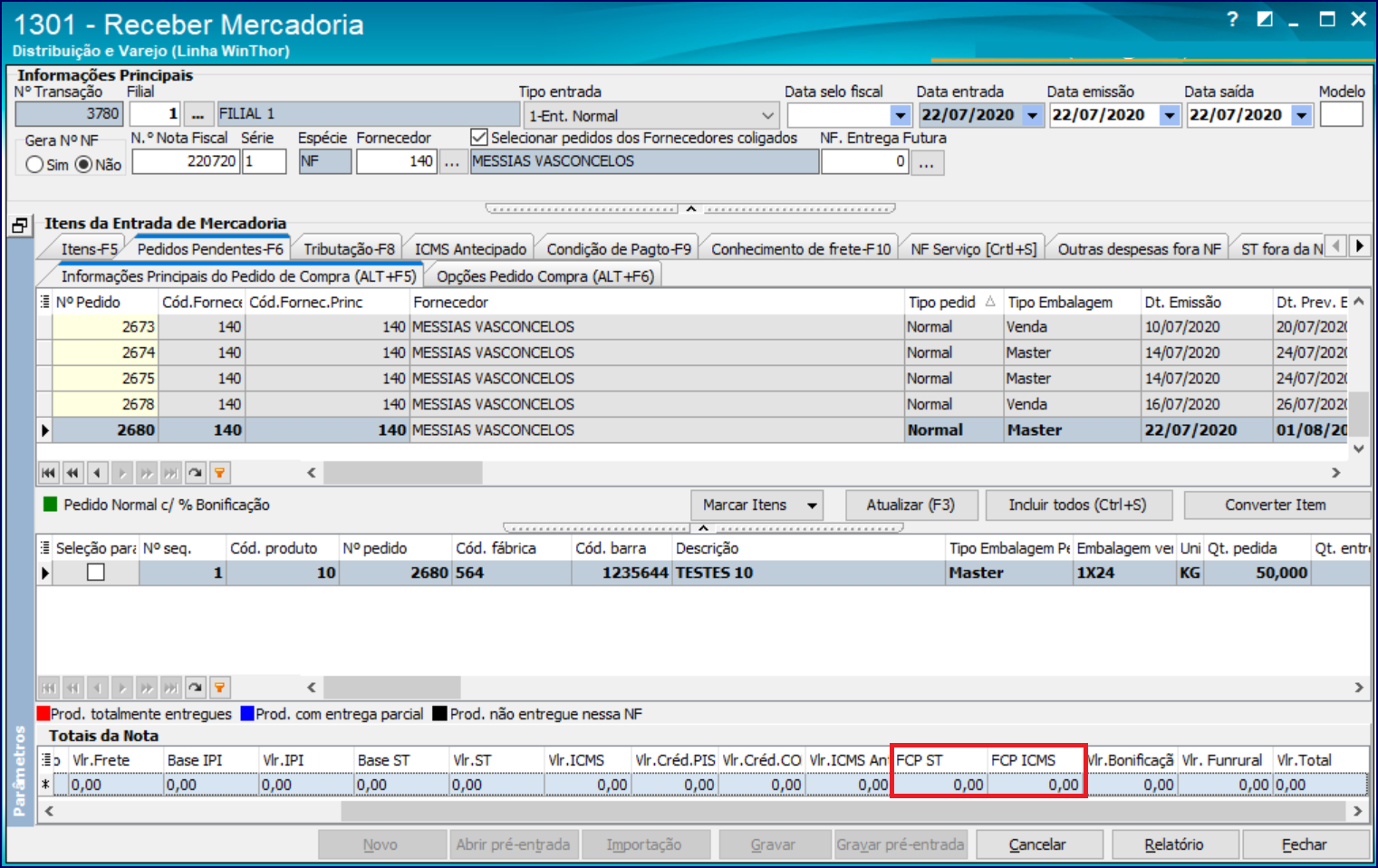Click the orders grid horizontal scrollbar thumb
This screenshot has width=1378, height=868.
pyautogui.click(x=403, y=473)
